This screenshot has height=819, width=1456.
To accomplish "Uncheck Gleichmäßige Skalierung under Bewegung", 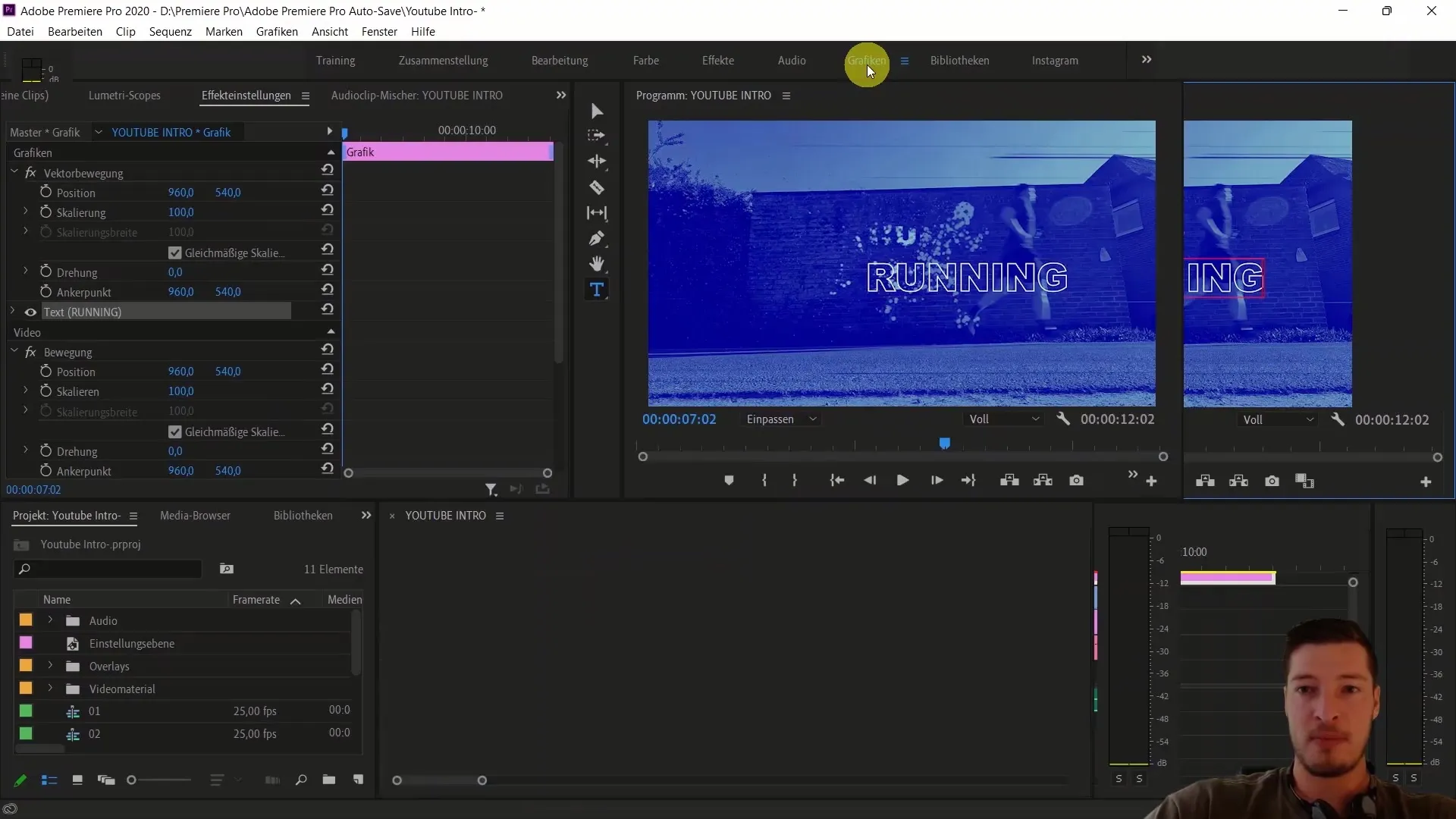I will tap(175, 431).
